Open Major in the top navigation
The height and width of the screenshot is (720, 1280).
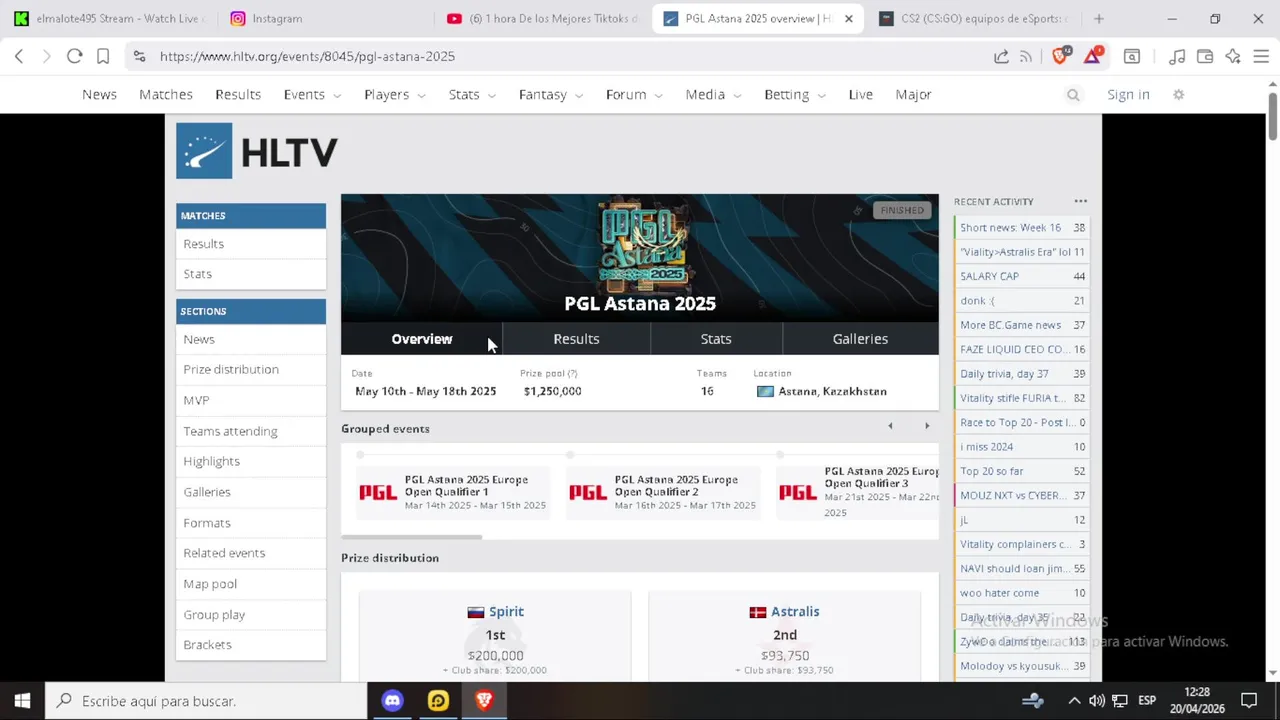coord(913,94)
